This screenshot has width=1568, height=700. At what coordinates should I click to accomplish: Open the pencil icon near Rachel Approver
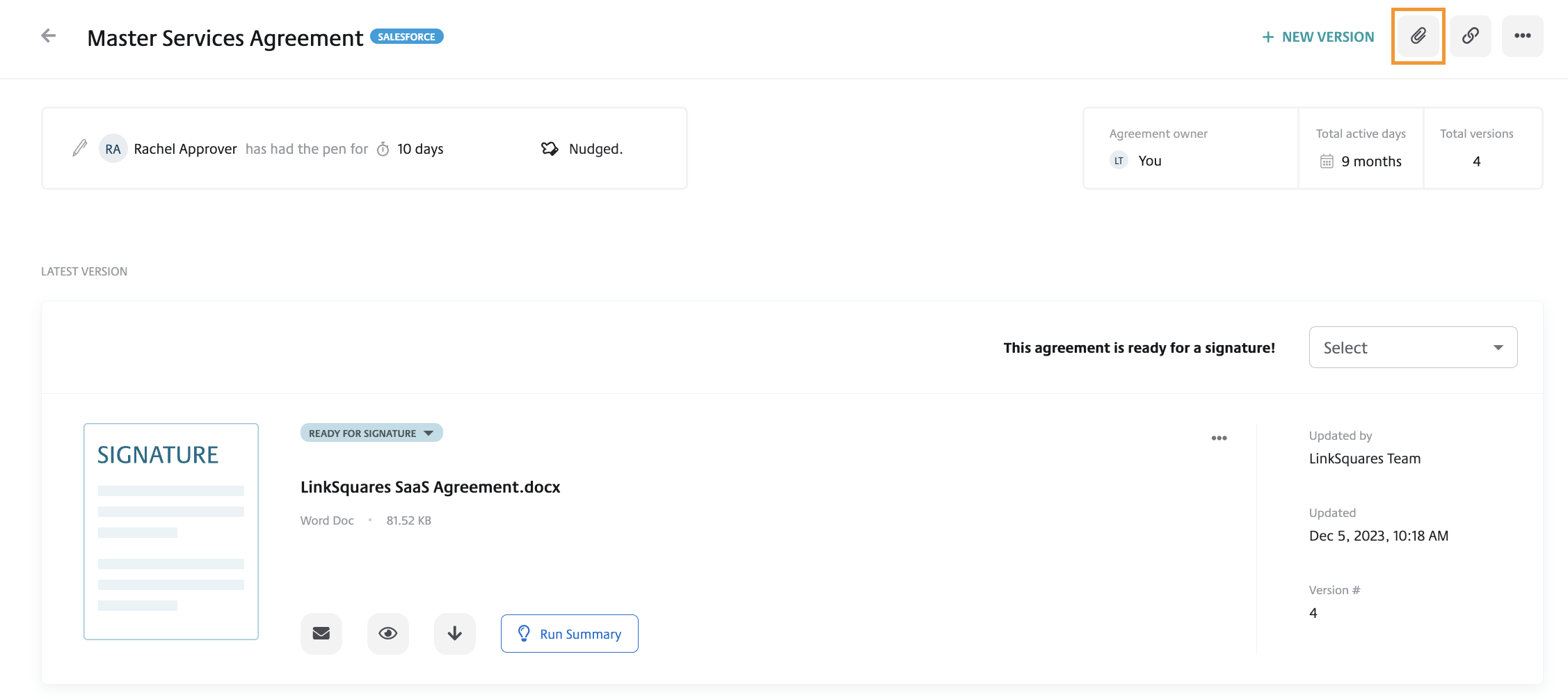pyautogui.click(x=79, y=148)
